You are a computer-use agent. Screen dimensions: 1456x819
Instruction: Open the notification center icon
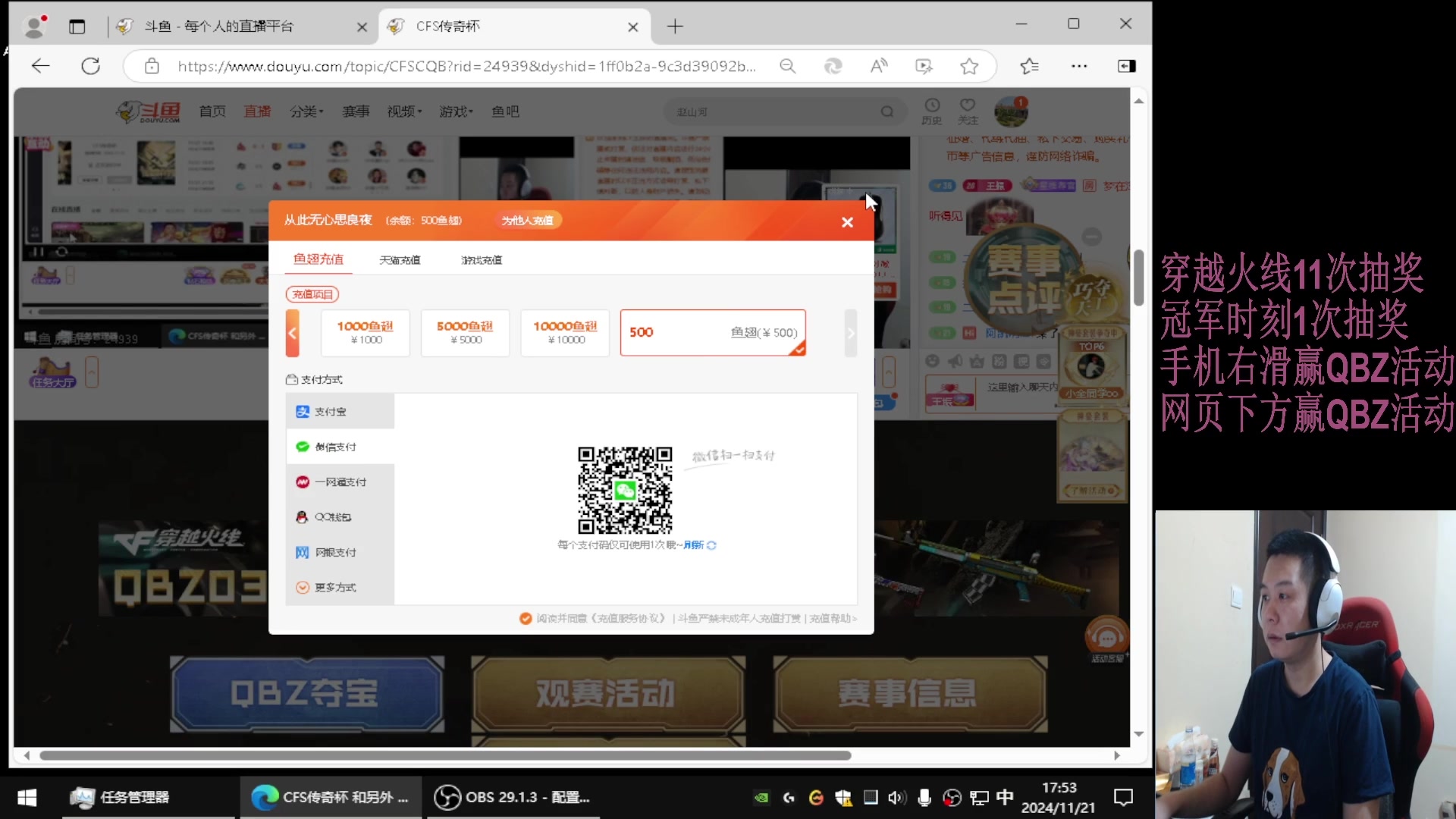tap(1123, 798)
